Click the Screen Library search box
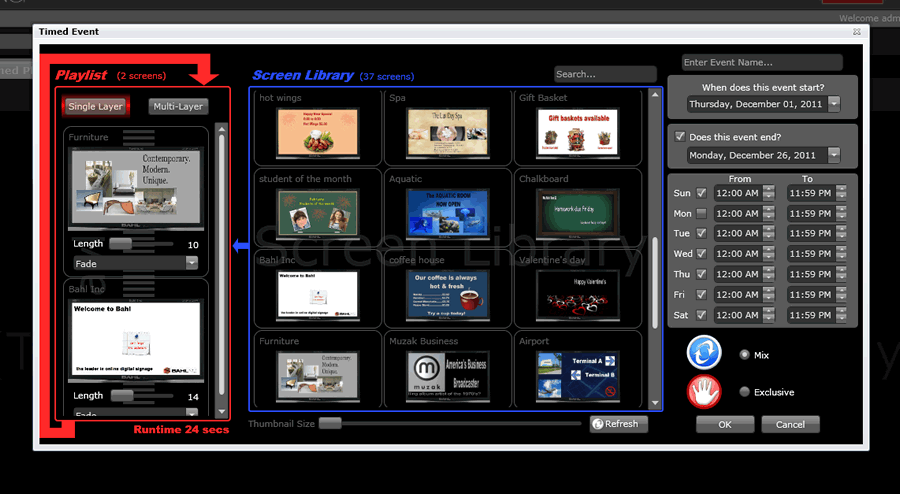 click(x=605, y=74)
